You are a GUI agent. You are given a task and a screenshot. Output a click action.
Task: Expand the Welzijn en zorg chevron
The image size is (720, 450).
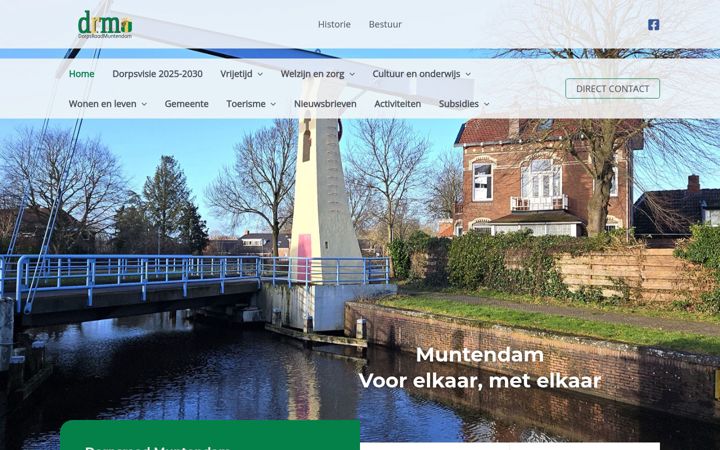tap(352, 74)
